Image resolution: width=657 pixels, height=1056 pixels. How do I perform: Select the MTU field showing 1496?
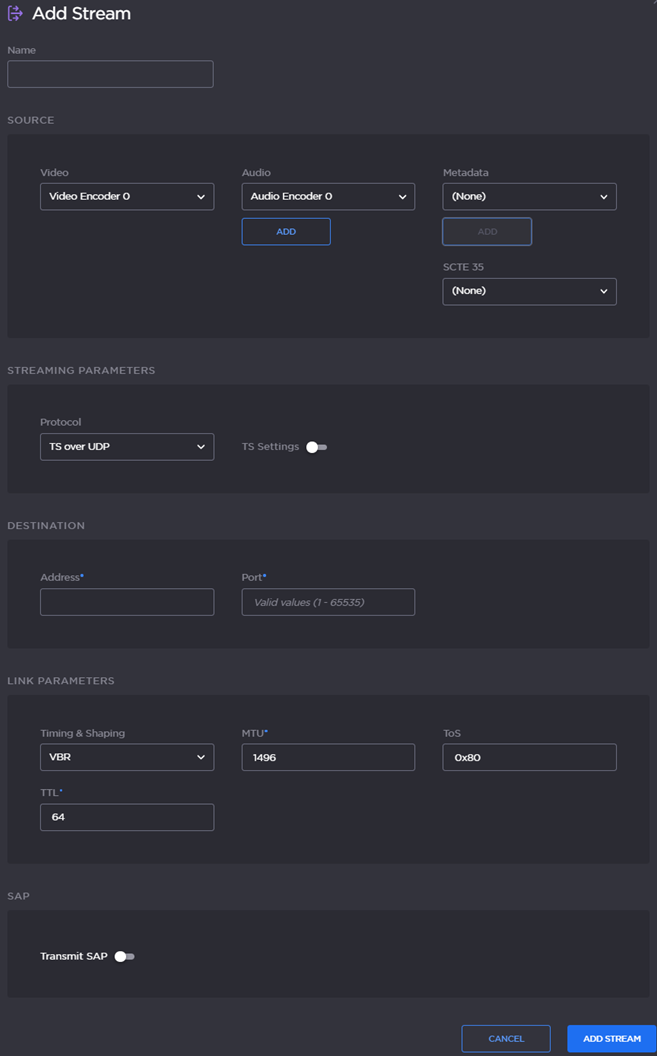(328, 758)
